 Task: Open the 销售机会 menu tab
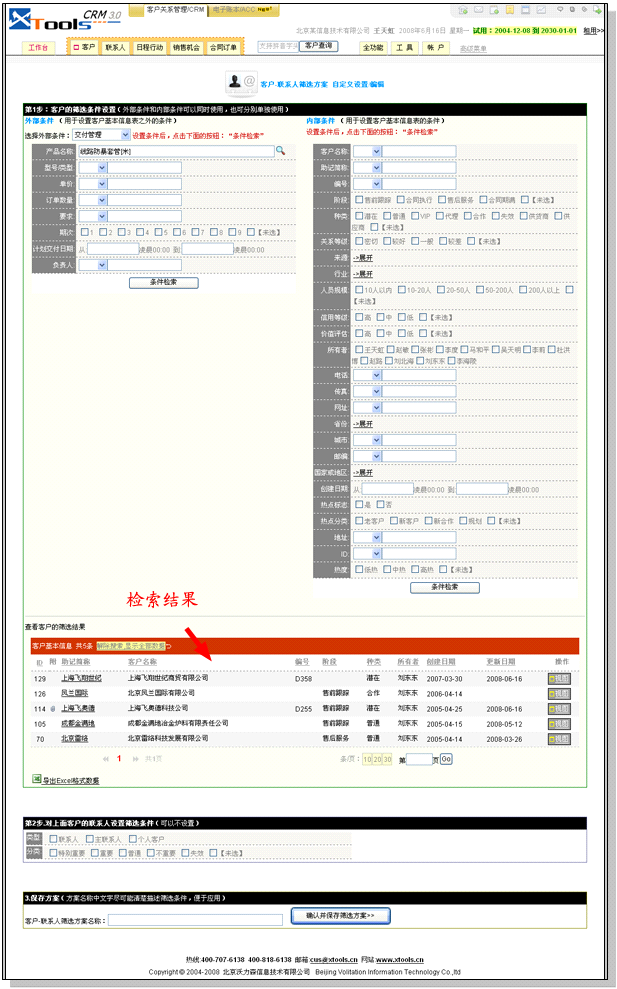tap(186, 47)
